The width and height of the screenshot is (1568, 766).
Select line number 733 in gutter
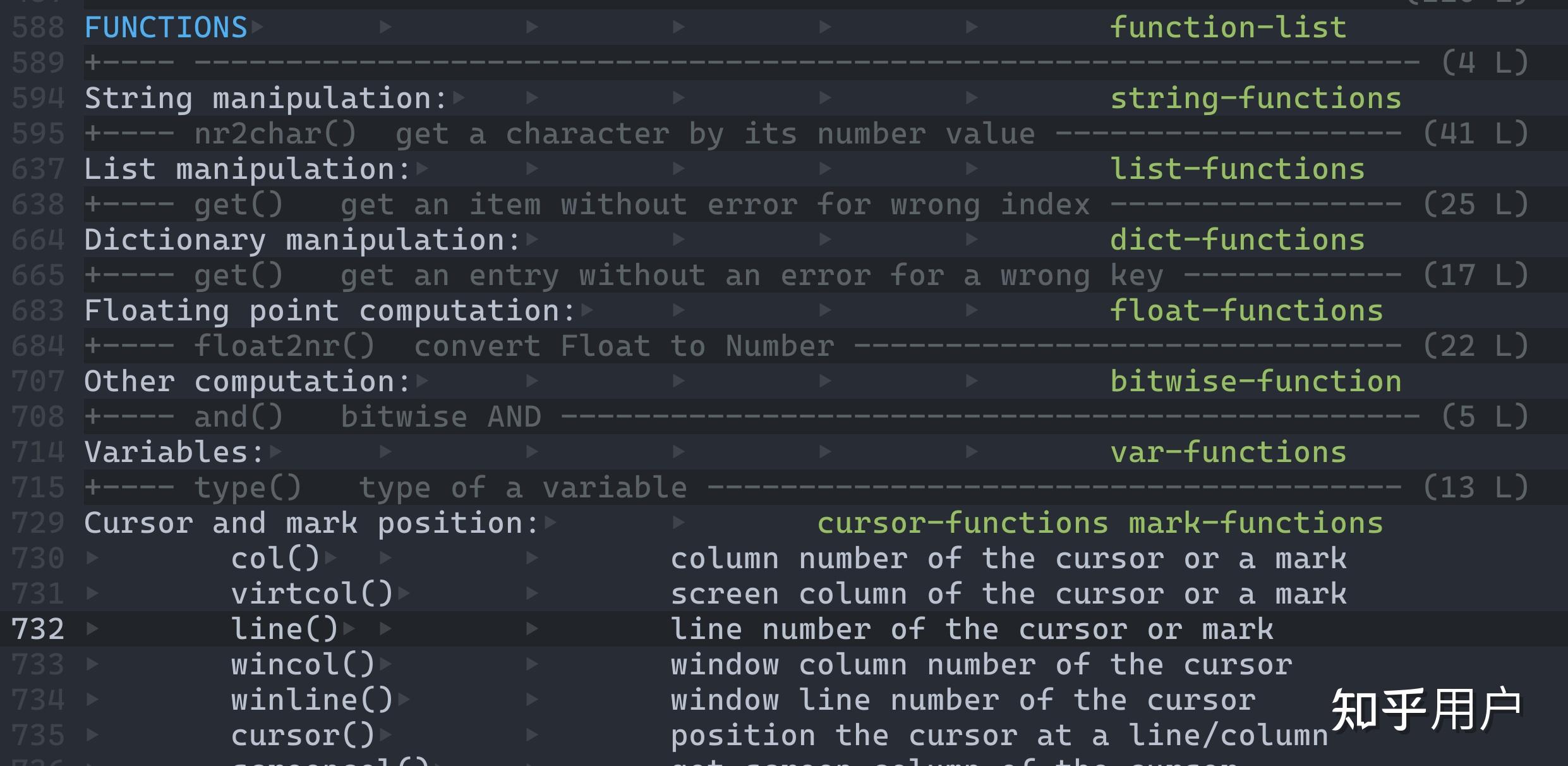pyautogui.click(x=38, y=665)
